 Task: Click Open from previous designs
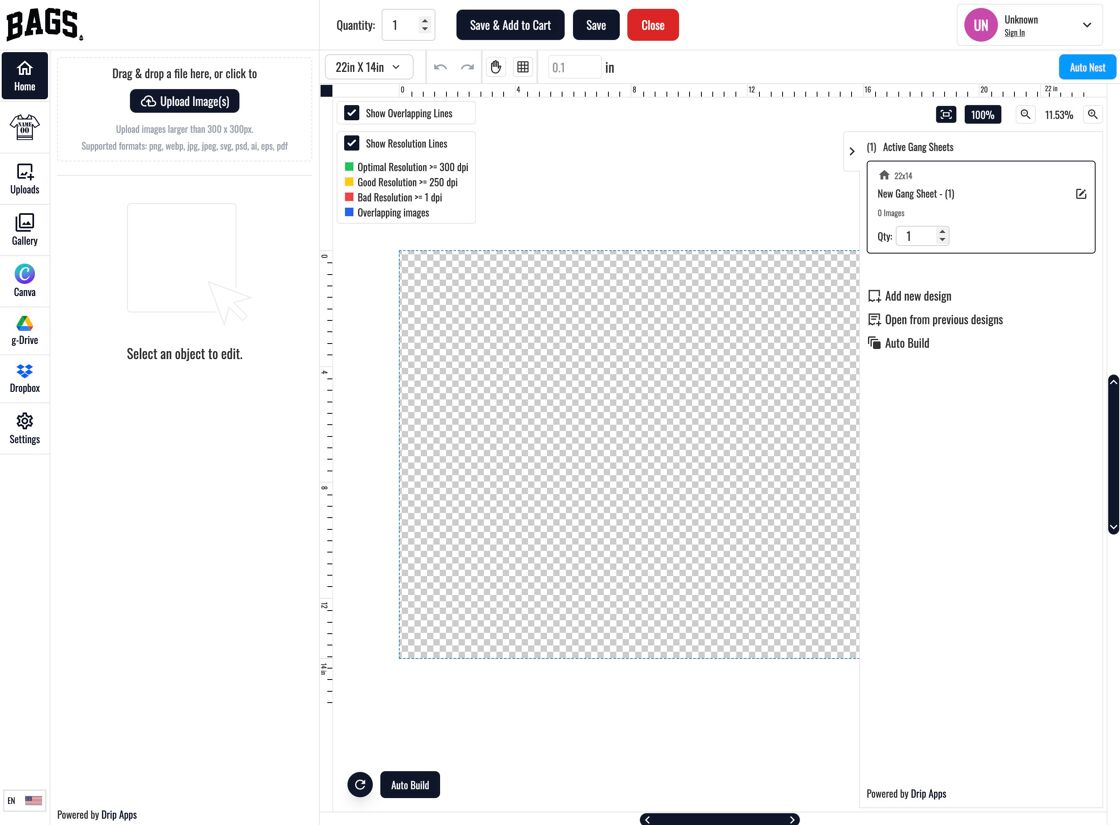935,319
